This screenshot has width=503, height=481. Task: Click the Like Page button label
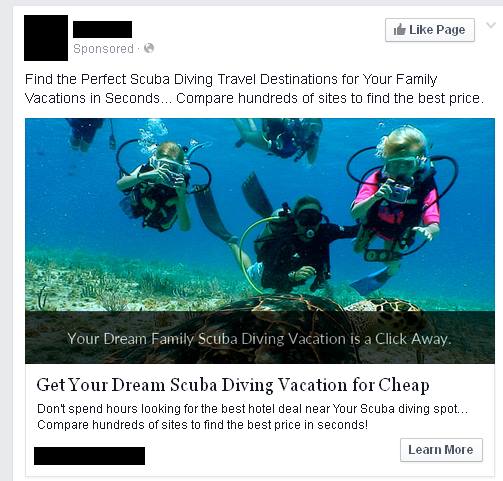click(437, 30)
